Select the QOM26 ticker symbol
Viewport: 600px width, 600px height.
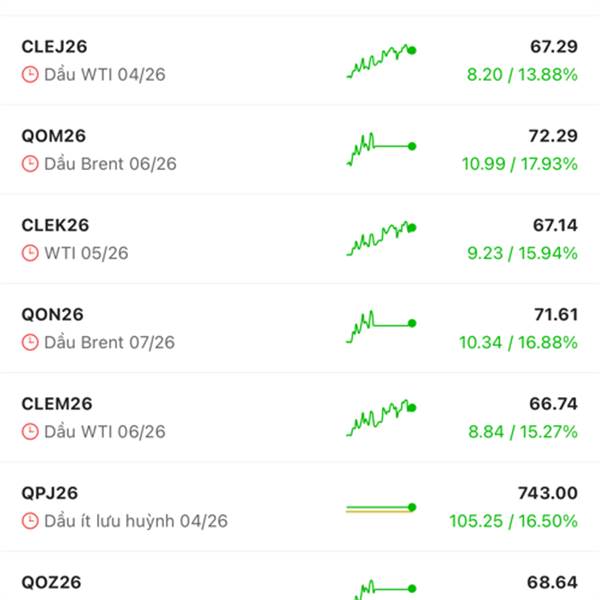[57, 136]
